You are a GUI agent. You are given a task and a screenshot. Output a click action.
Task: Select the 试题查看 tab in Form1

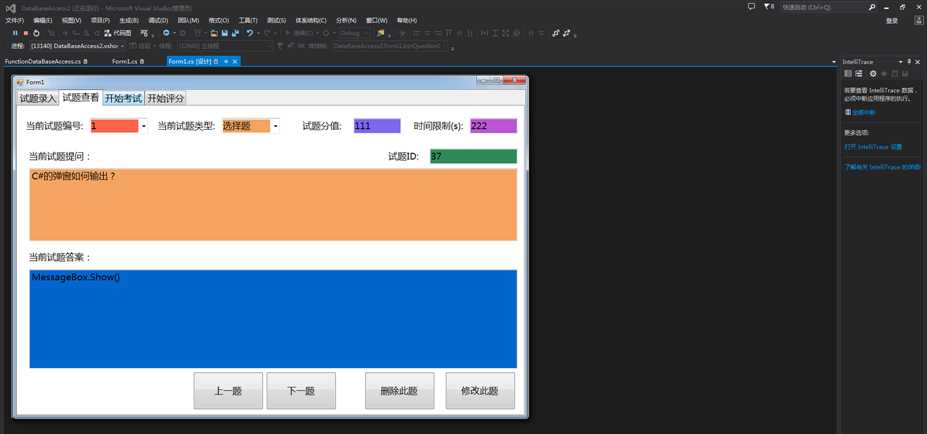[80, 98]
